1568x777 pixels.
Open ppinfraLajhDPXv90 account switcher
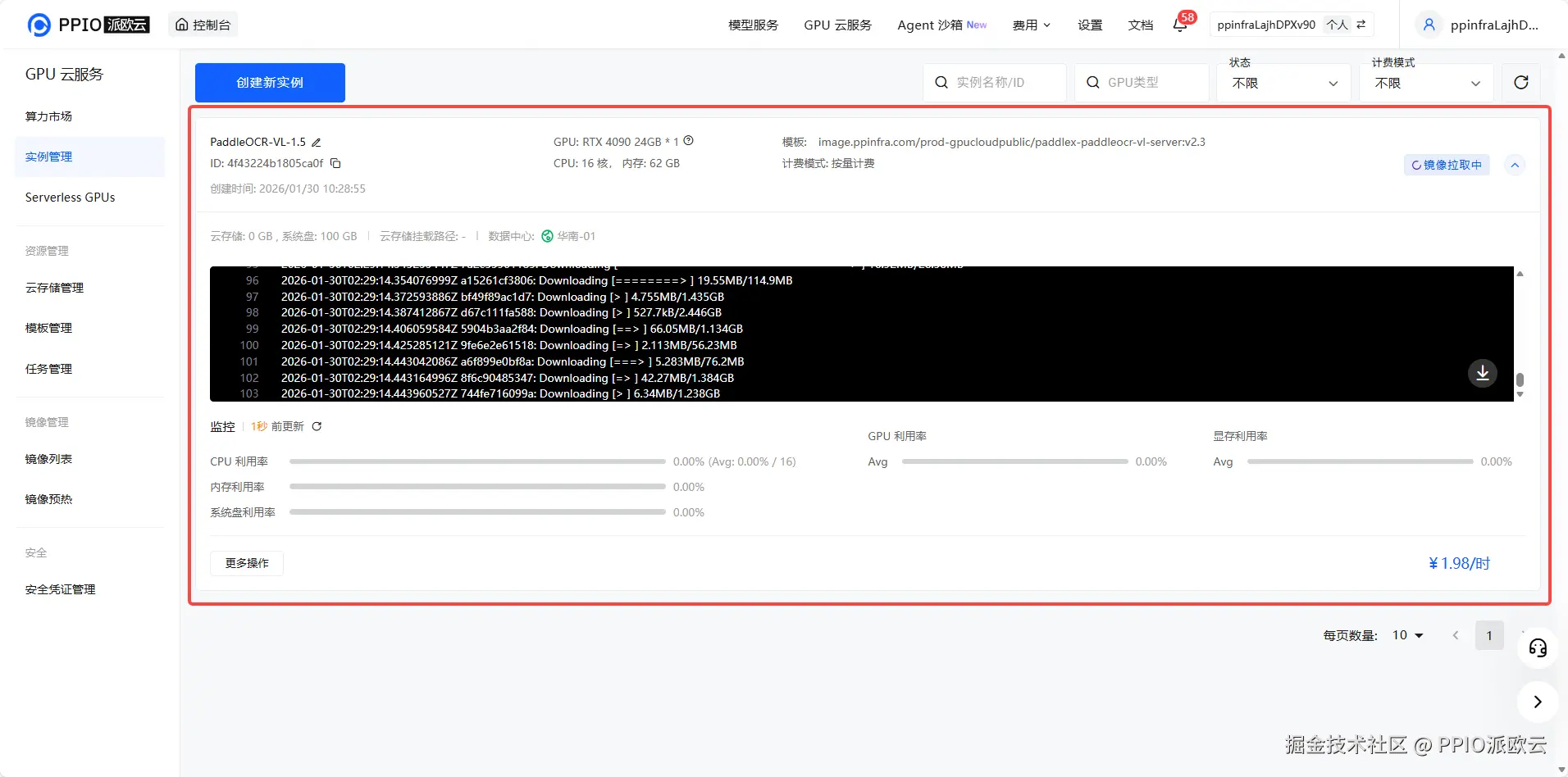coord(1292,25)
